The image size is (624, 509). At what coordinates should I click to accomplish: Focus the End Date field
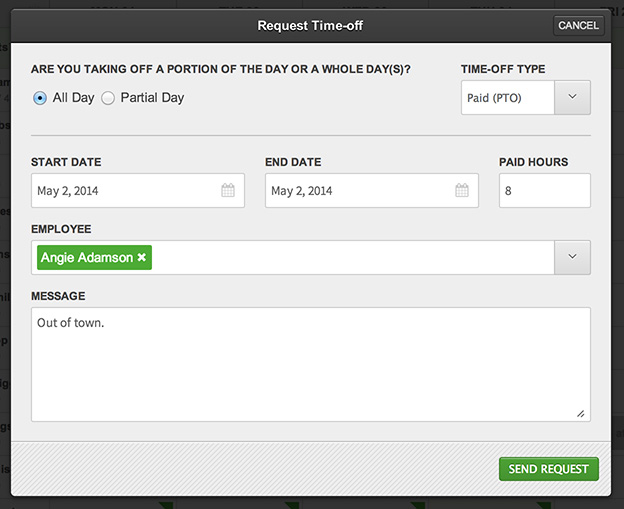372,190
